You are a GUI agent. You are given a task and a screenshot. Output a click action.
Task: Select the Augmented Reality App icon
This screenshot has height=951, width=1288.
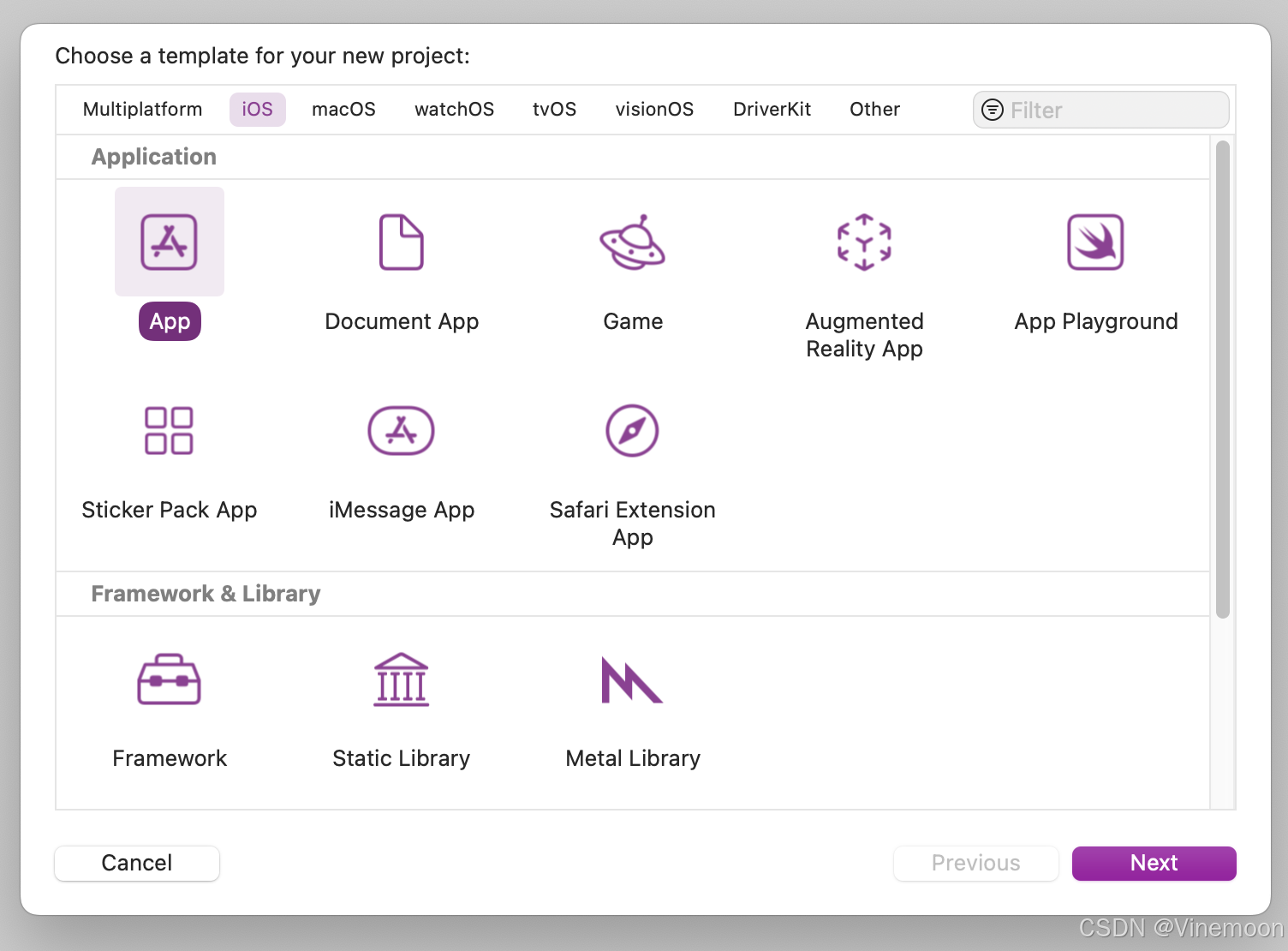[x=864, y=242]
